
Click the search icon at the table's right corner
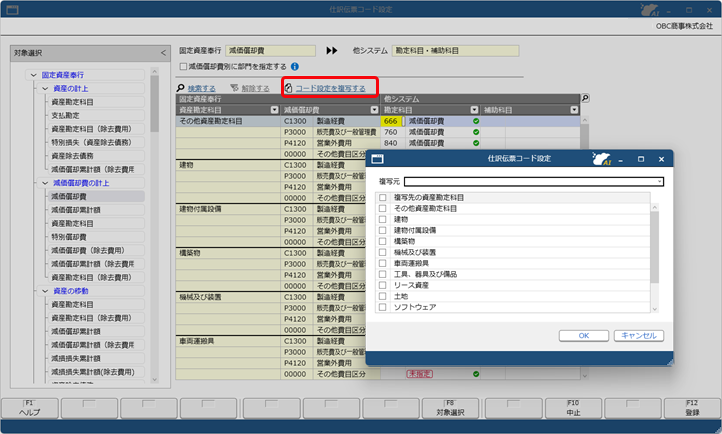[585, 98]
